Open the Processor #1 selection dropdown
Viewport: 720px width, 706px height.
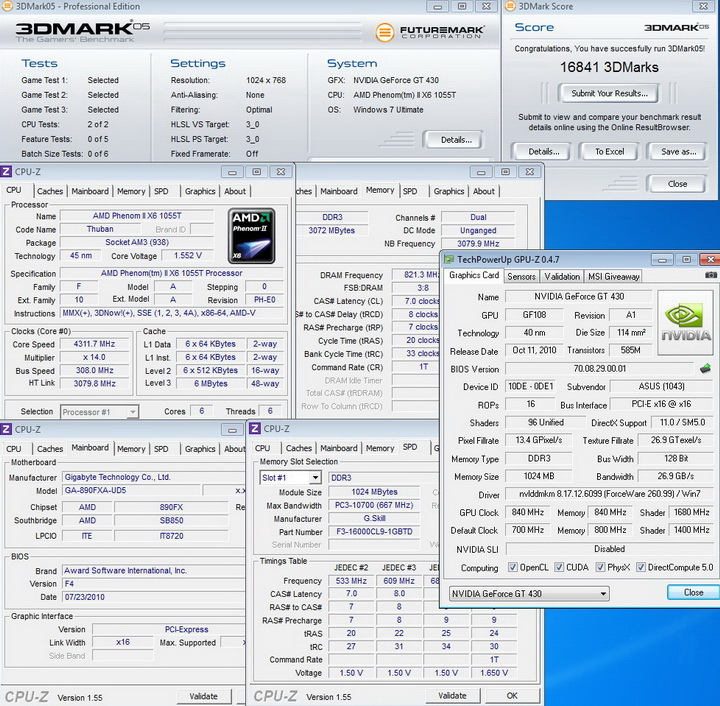click(x=99, y=412)
